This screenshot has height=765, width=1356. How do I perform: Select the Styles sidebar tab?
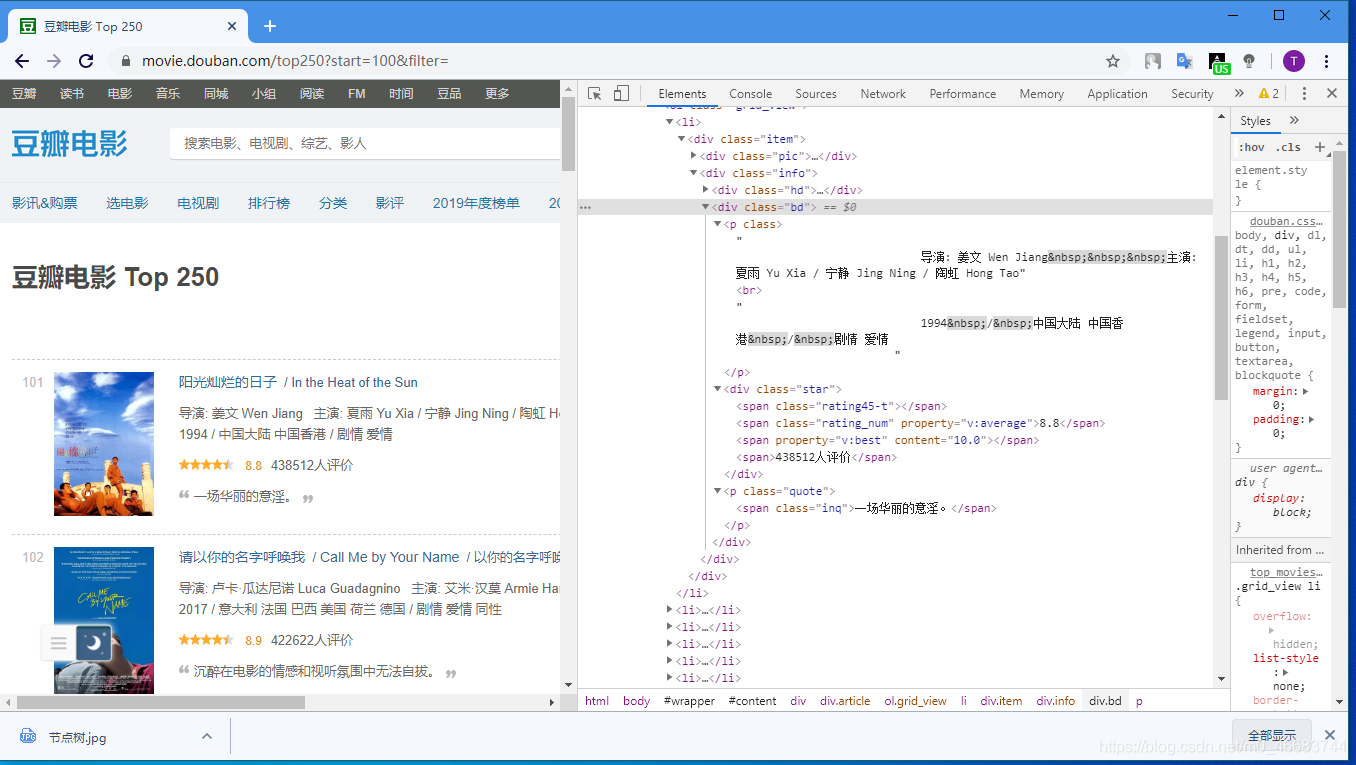coord(1255,120)
